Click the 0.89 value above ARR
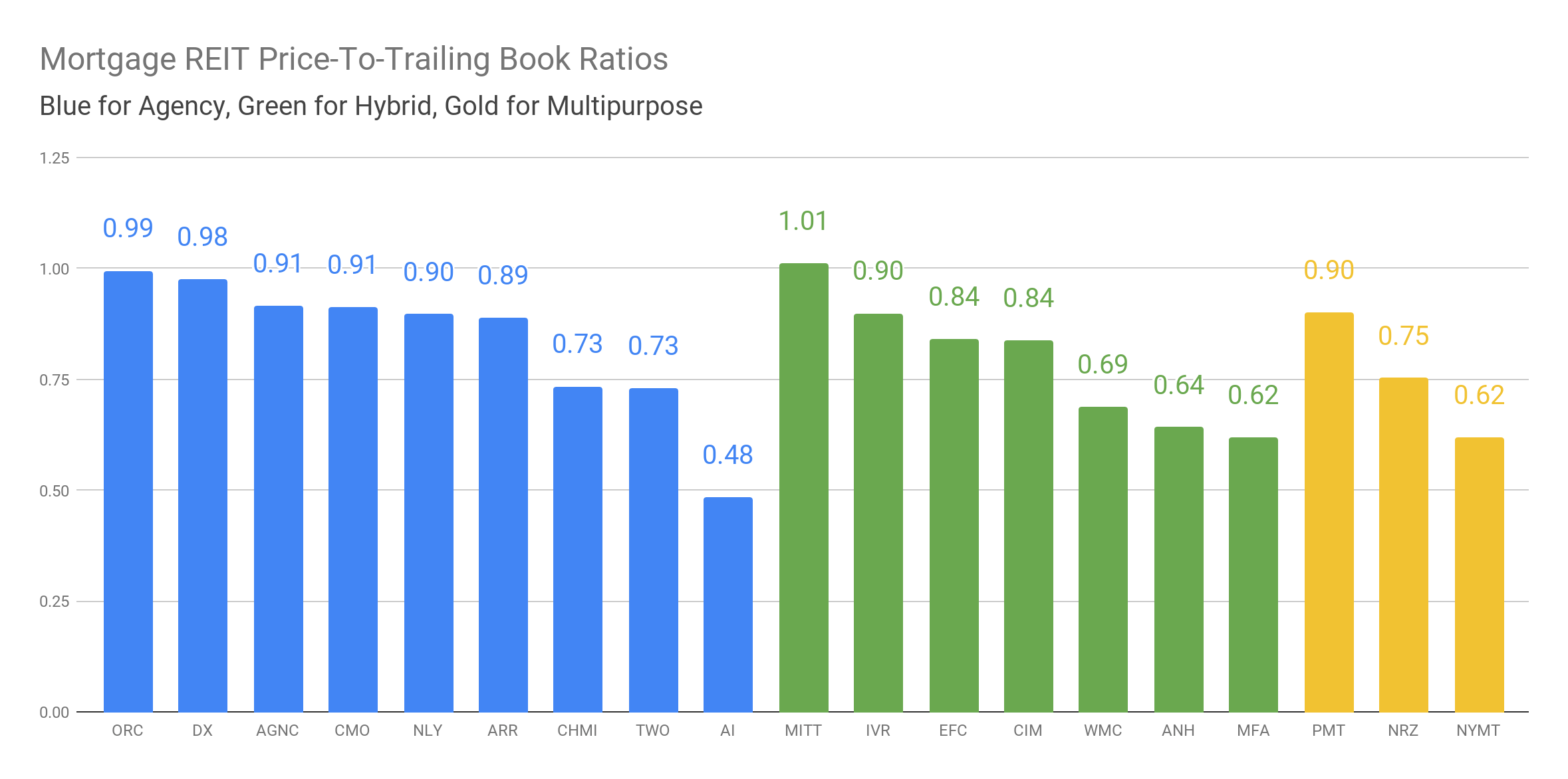The width and height of the screenshot is (1568, 779). [x=503, y=275]
